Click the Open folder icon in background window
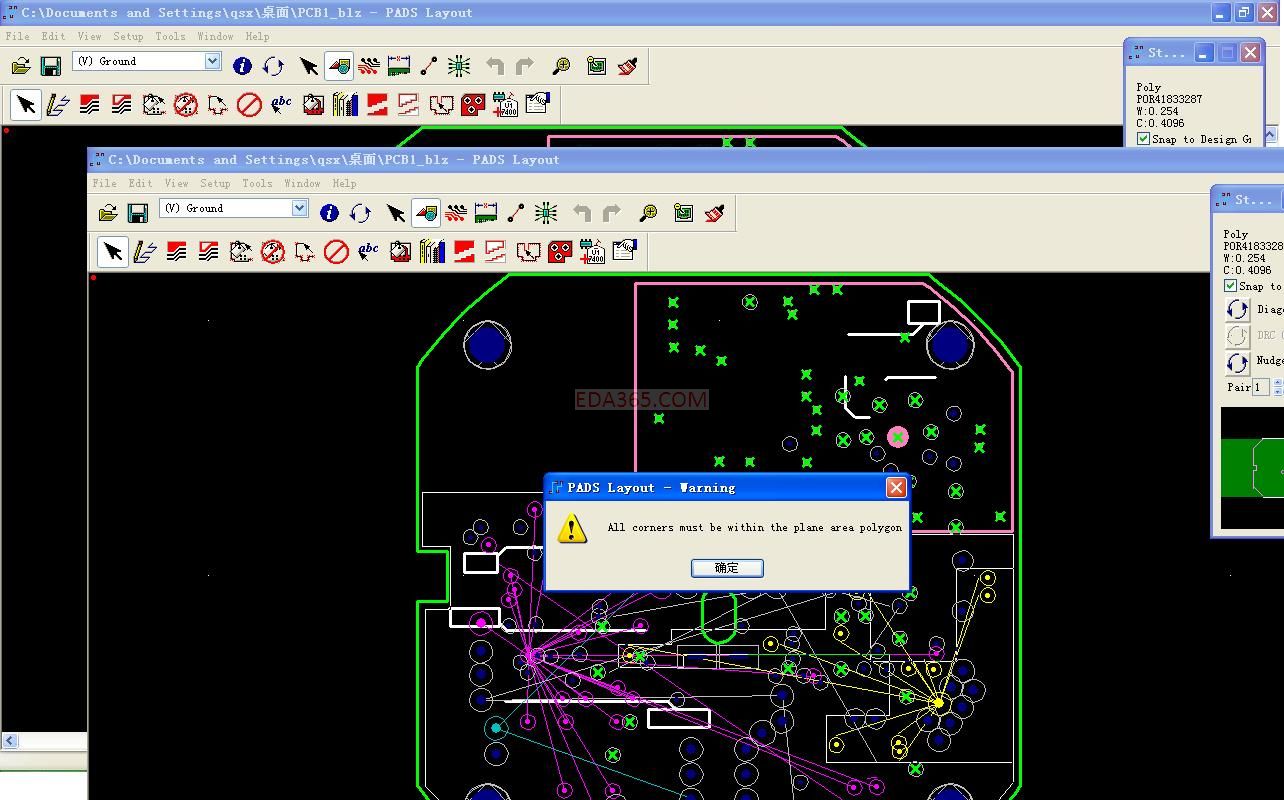The height and width of the screenshot is (800, 1284). tap(20, 66)
